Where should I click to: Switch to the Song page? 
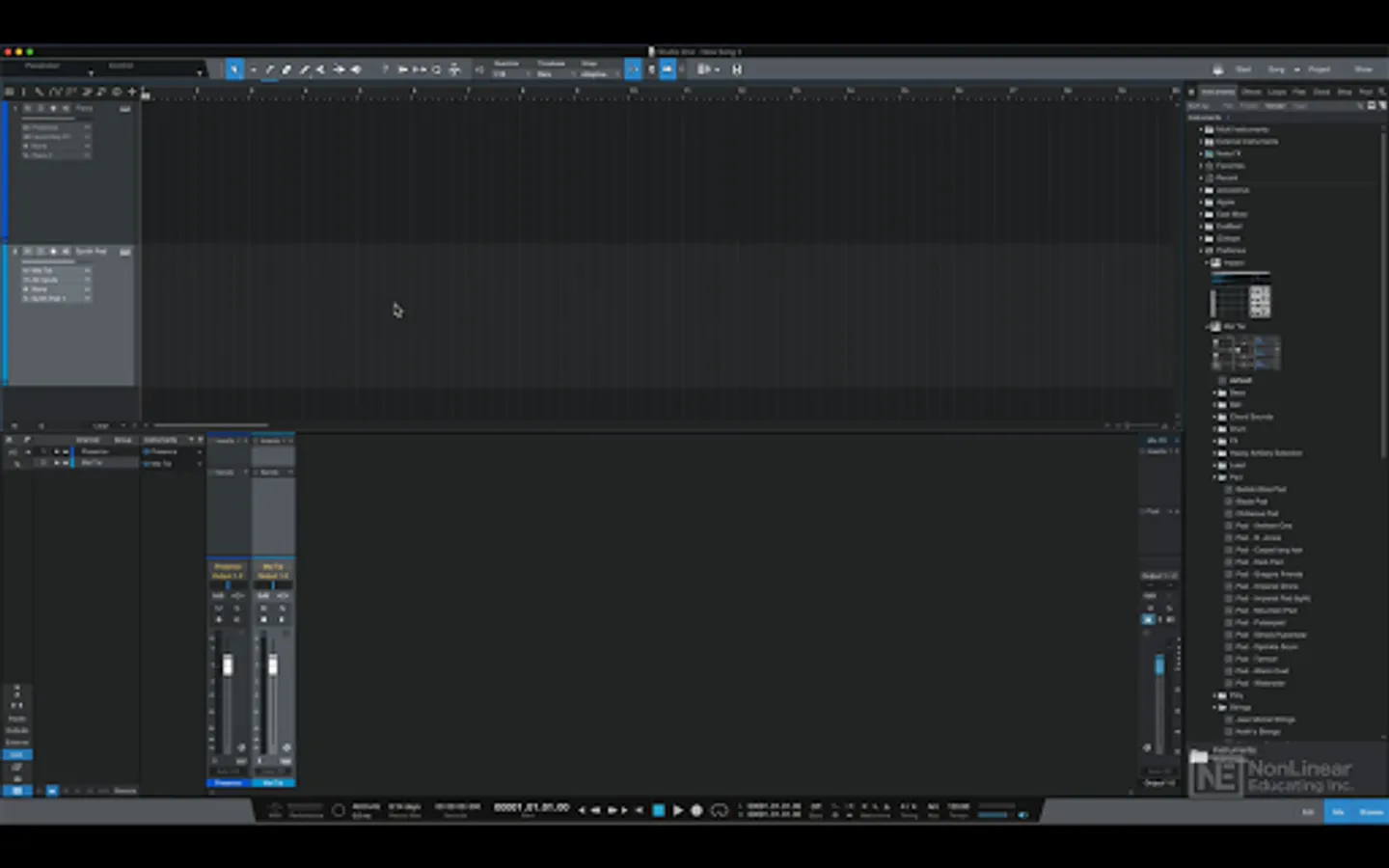click(1276, 69)
